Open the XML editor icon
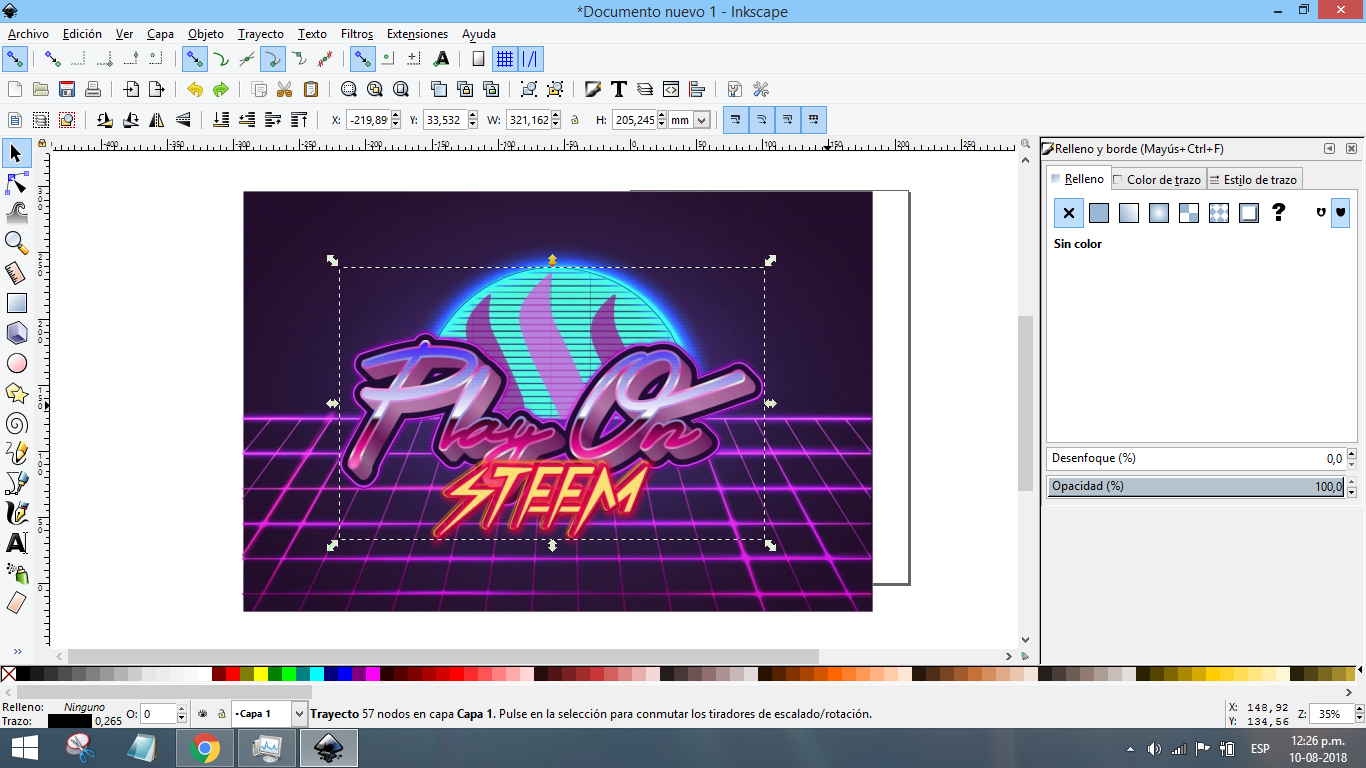This screenshot has width=1366, height=768. 671,89
